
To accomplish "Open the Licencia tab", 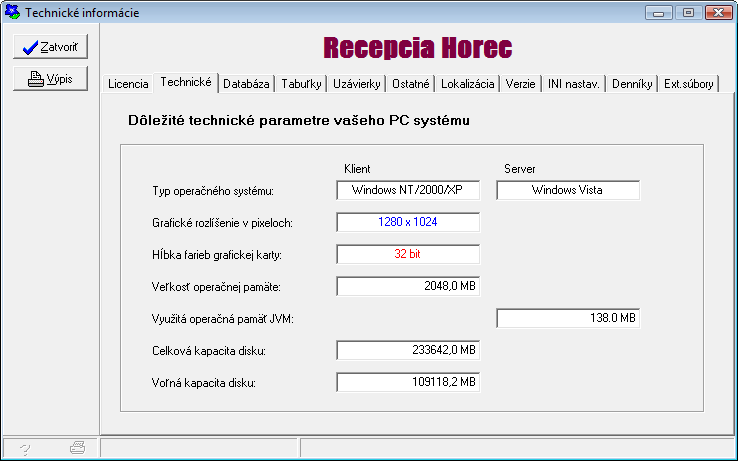I will coord(128,85).
